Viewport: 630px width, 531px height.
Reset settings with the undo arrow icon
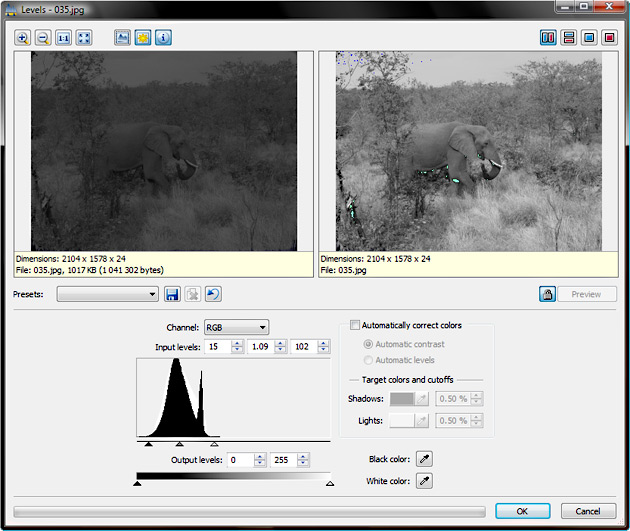213,294
